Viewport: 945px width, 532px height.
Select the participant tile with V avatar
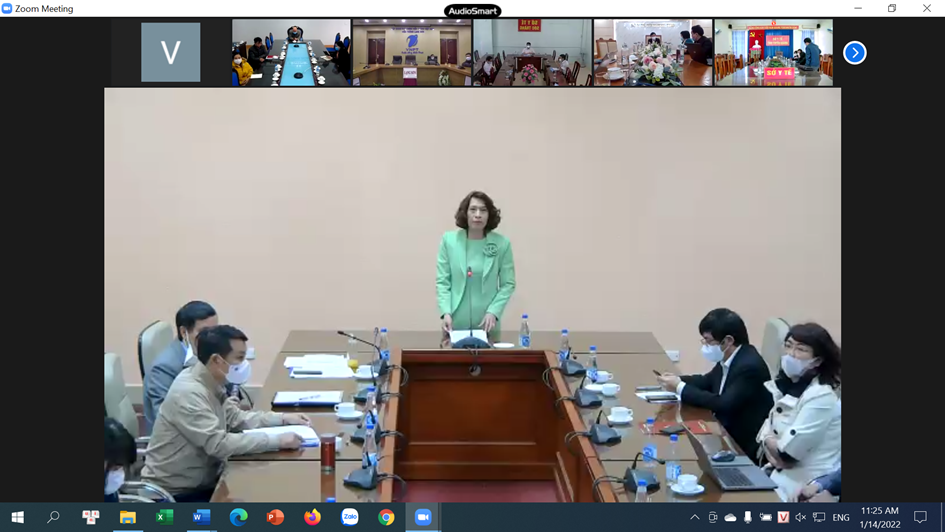point(171,52)
